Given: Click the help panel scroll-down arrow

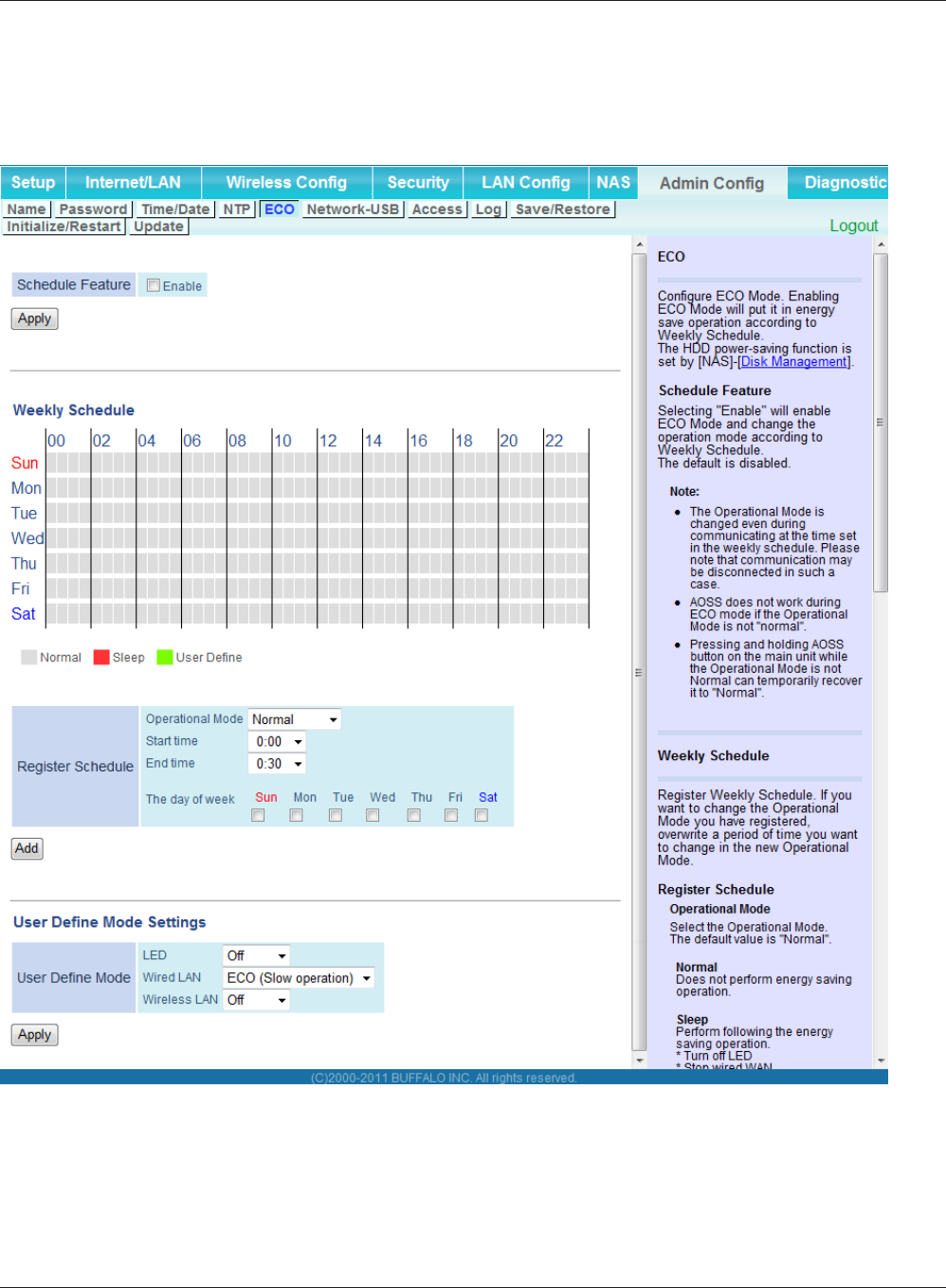Looking at the screenshot, I should tap(882, 1061).
